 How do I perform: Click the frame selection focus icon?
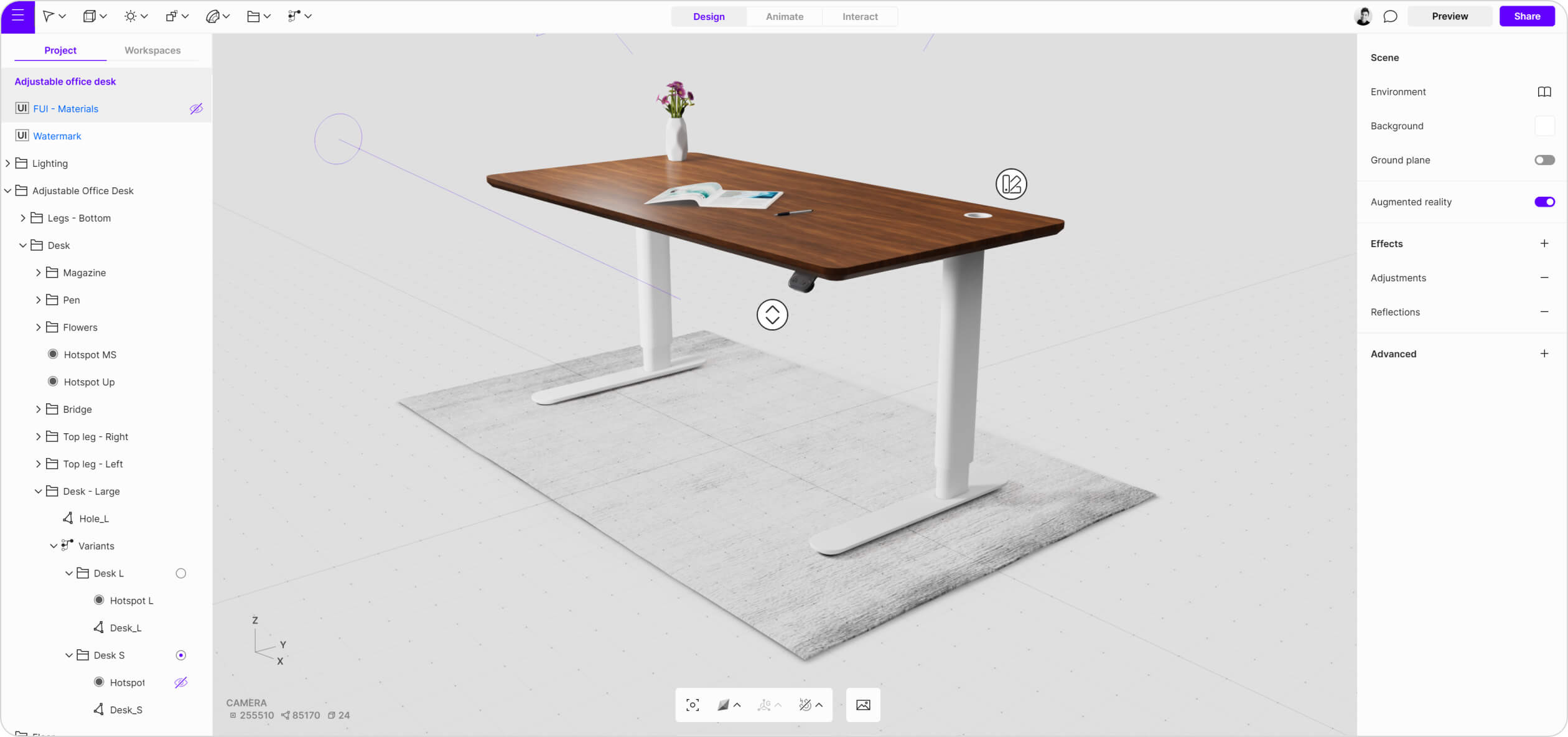tap(693, 705)
